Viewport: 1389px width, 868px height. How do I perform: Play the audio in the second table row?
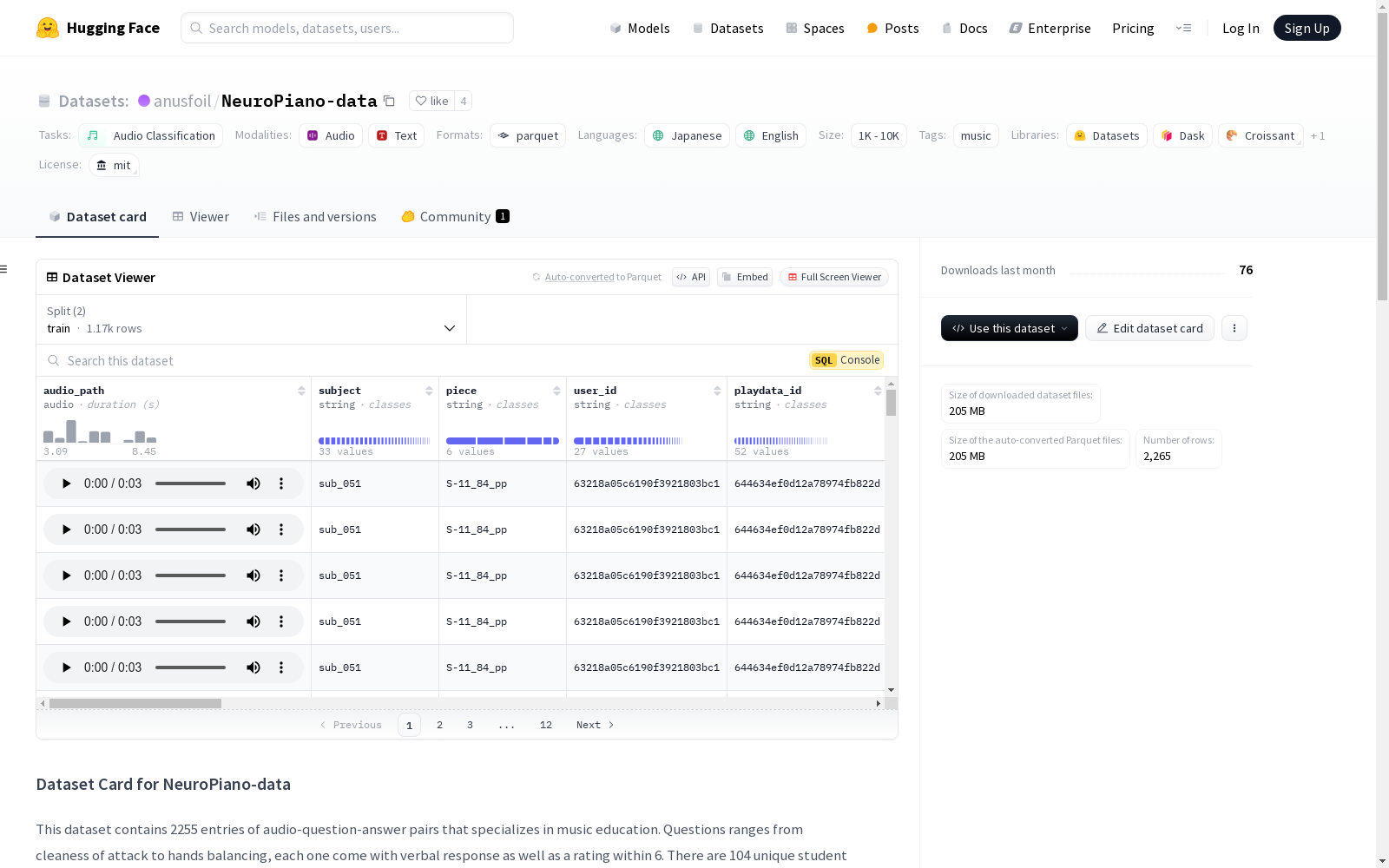coord(66,529)
